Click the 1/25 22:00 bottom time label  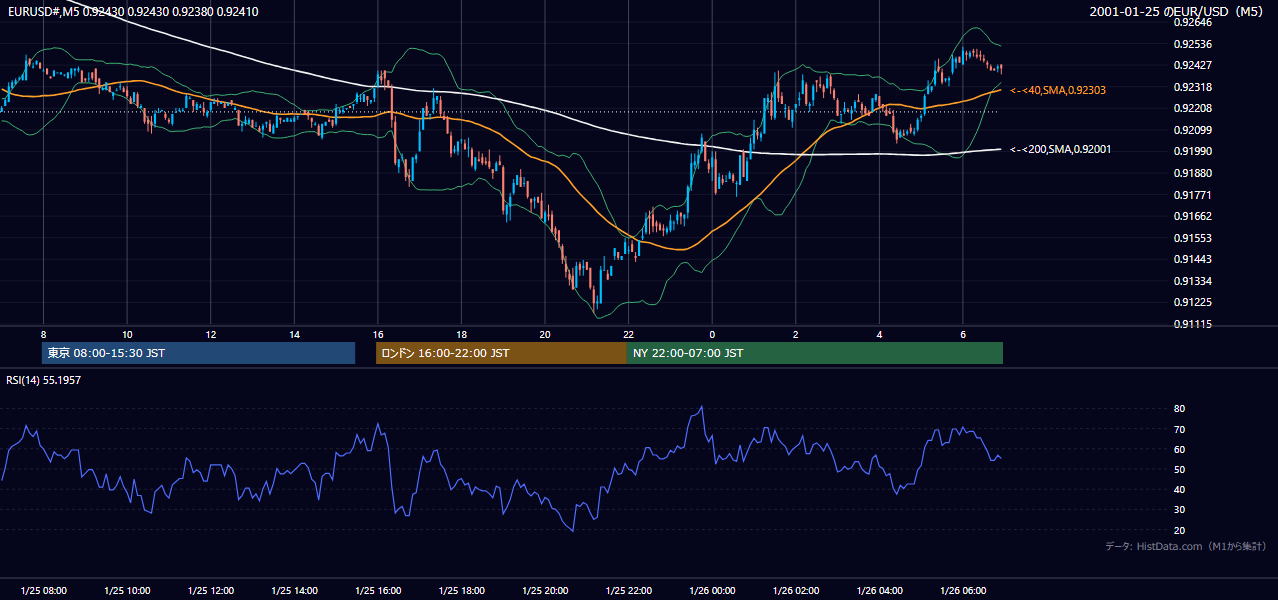coord(628,590)
